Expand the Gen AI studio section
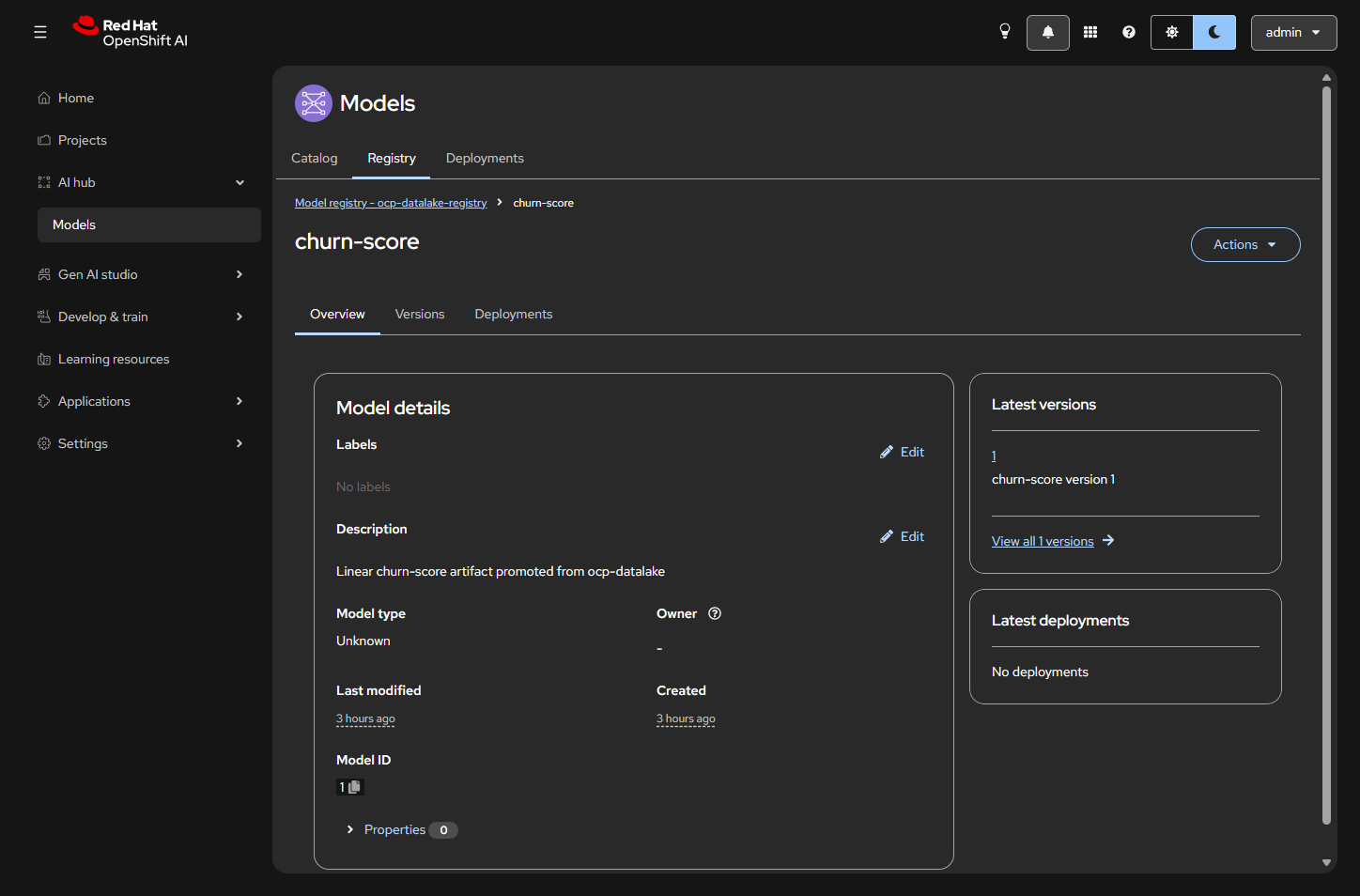 click(149, 274)
